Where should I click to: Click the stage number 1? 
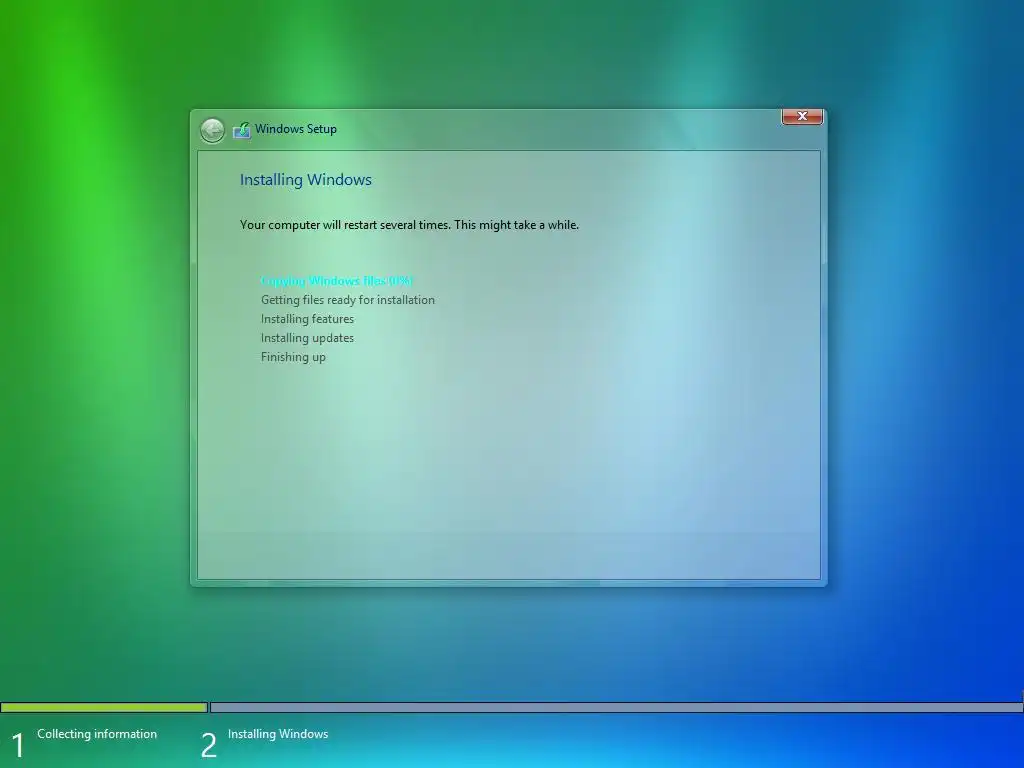point(18,745)
